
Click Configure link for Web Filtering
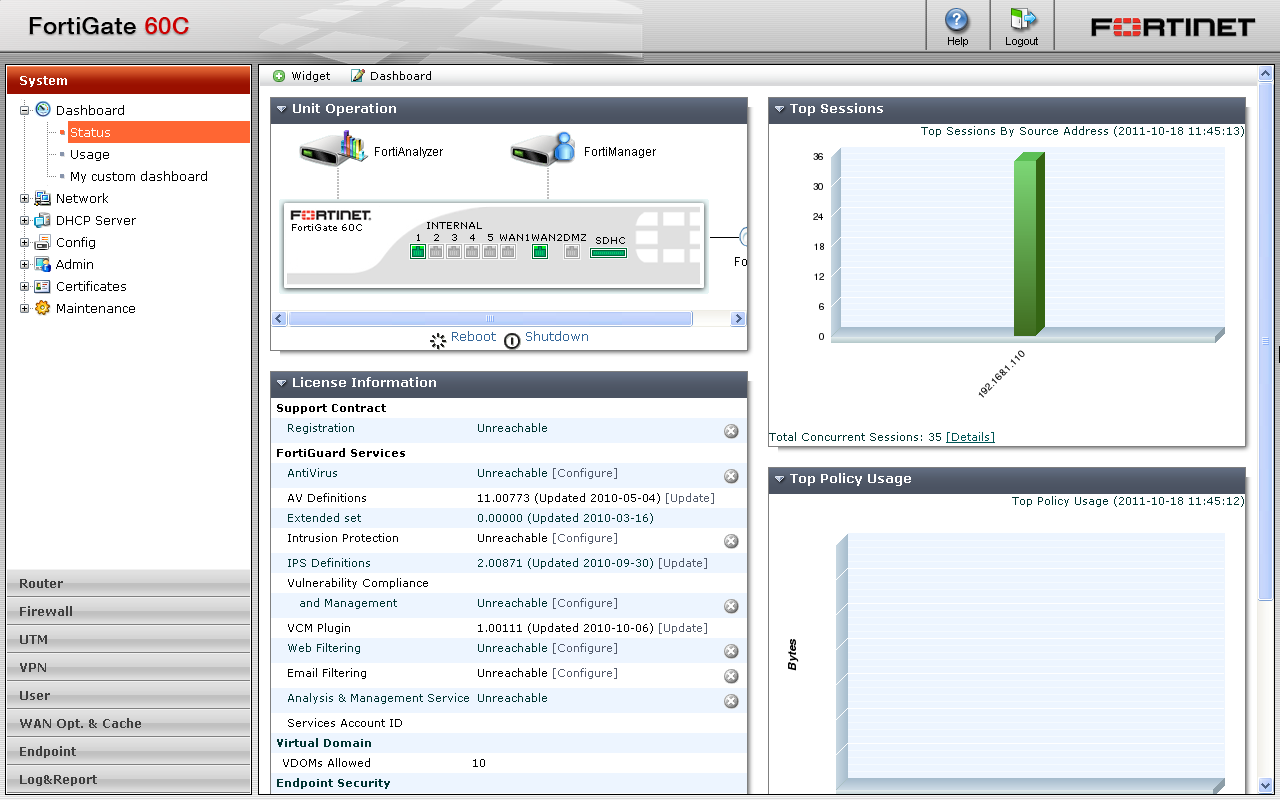(x=585, y=648)
